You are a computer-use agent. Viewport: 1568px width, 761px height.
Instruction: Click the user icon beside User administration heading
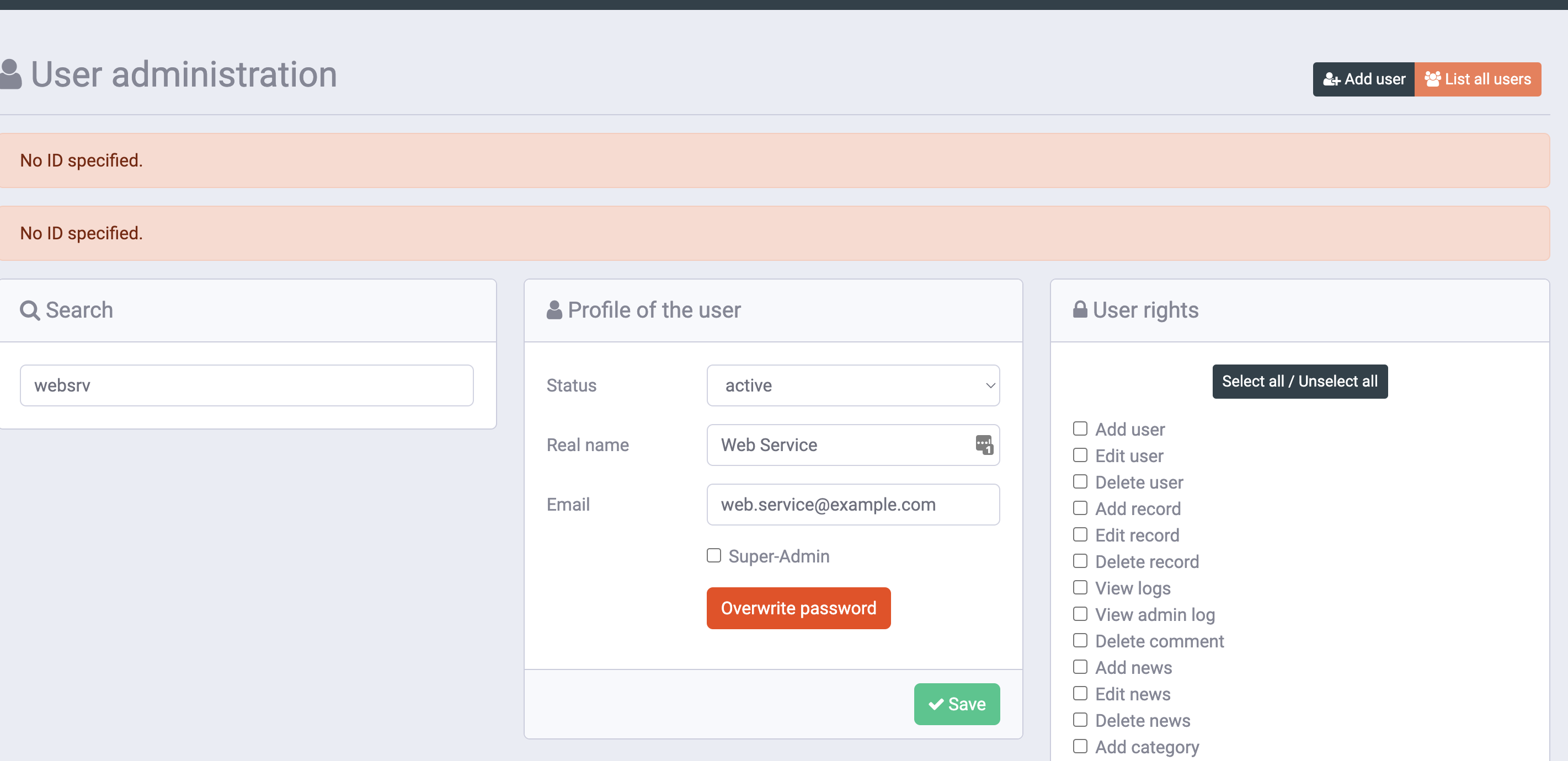(10, 75)
